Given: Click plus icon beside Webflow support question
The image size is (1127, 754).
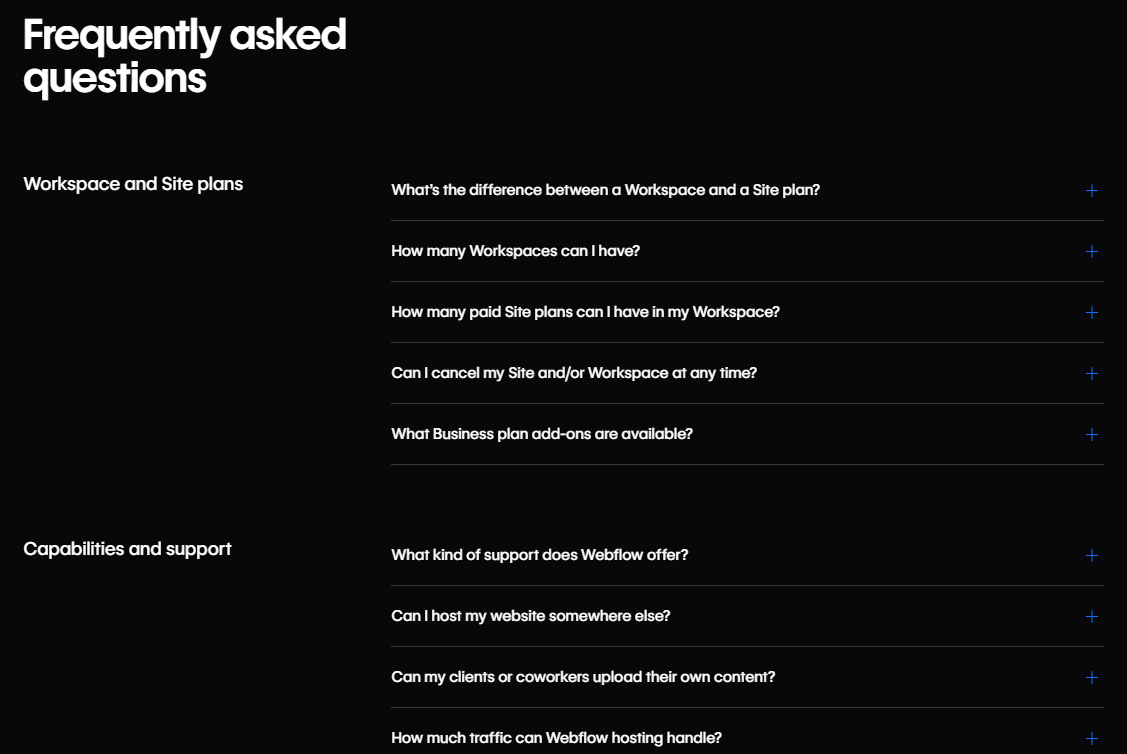Looking at the screenshot, I should coord(1092,555).
